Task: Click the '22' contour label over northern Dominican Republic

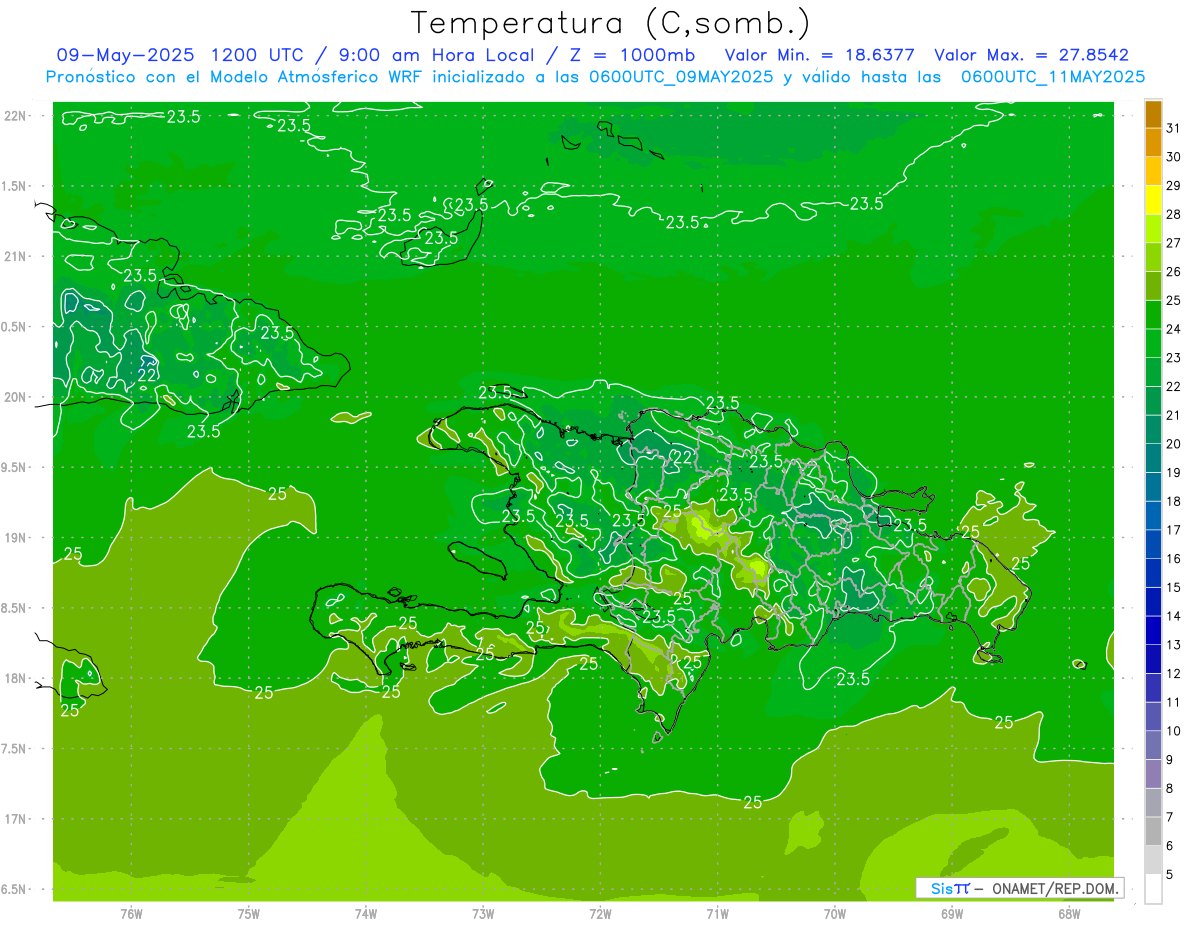Action: pyautogui.click(x=682, y=457)
